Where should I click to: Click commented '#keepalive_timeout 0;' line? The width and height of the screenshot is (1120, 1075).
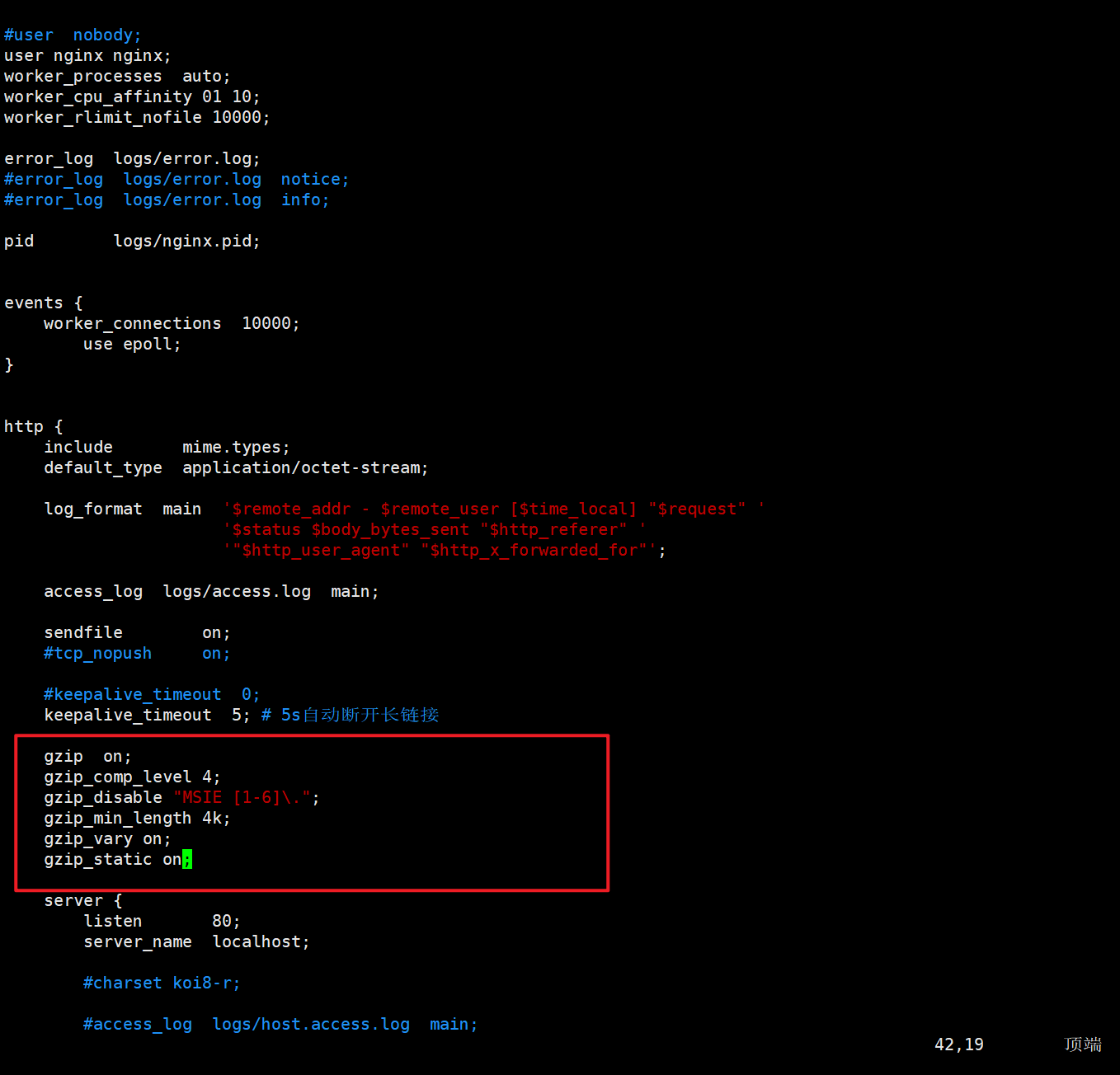tap(152, 695)
